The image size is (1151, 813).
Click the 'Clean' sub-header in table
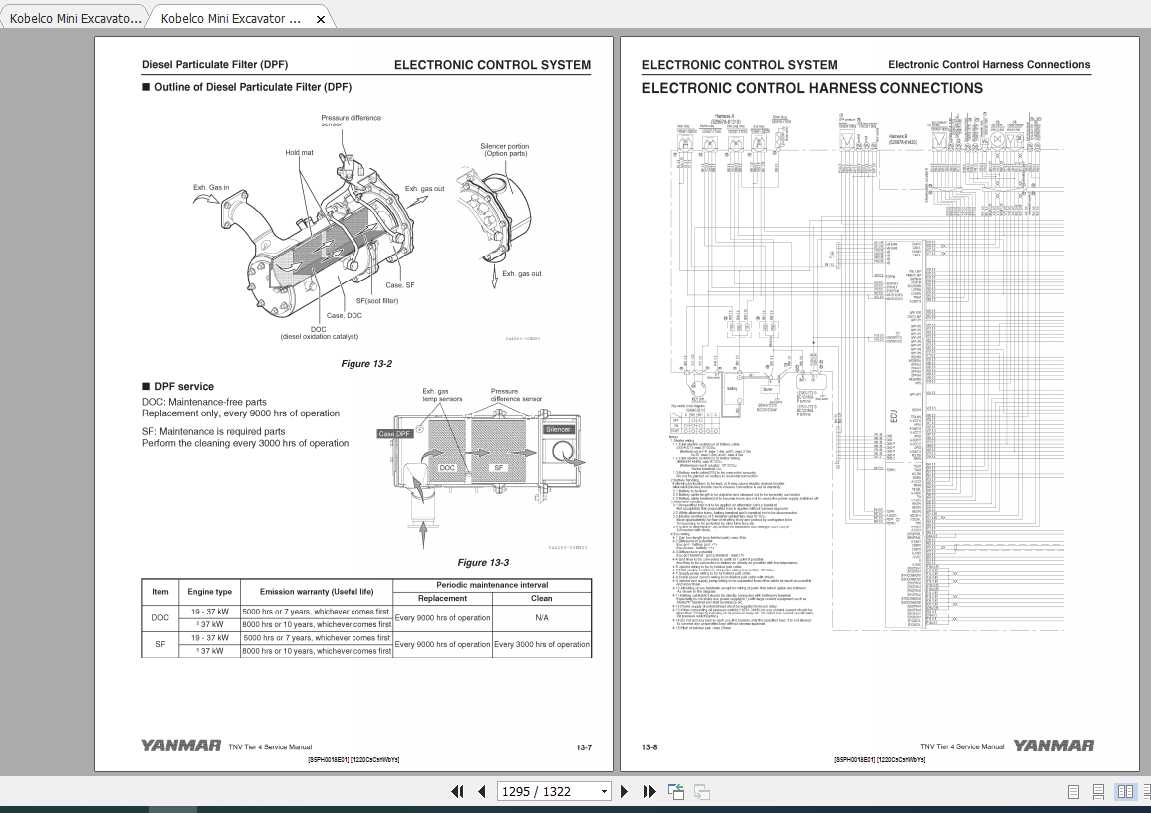click(542, 598)
